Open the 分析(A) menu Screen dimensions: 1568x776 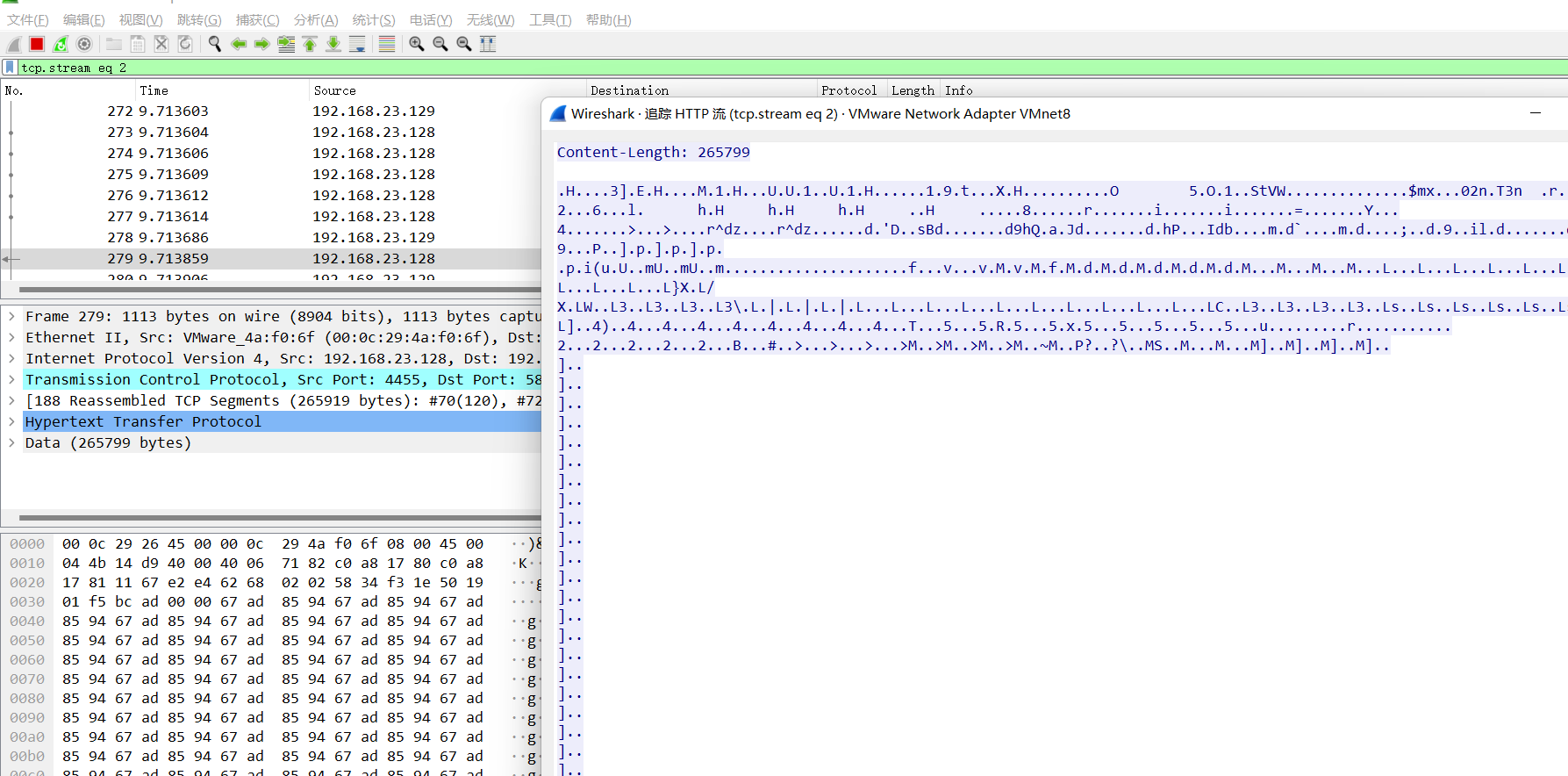click(316, 19)
